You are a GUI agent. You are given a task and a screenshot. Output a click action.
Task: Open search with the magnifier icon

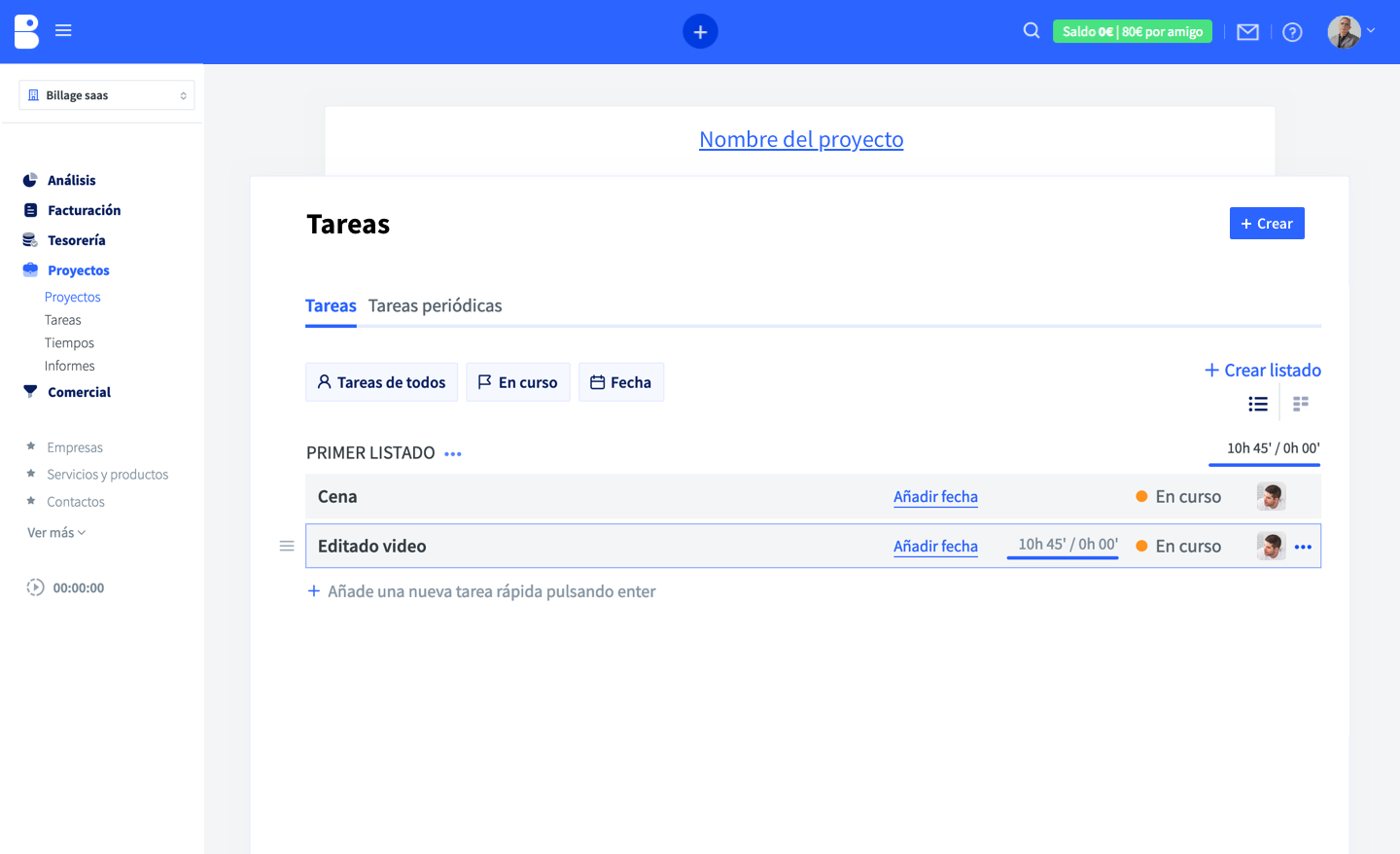point(1032,31)
